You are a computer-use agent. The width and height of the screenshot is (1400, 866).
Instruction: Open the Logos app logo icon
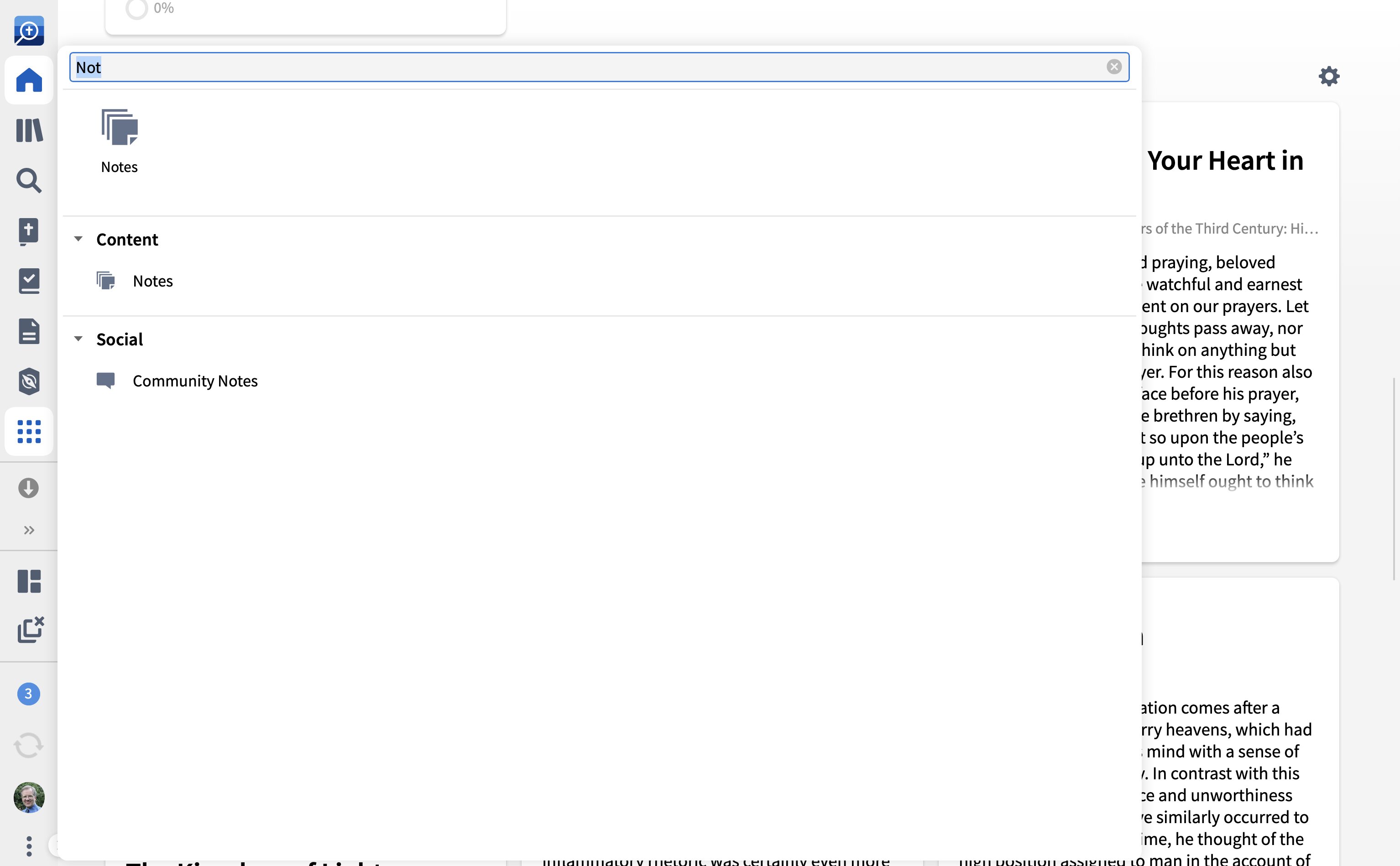29,31
